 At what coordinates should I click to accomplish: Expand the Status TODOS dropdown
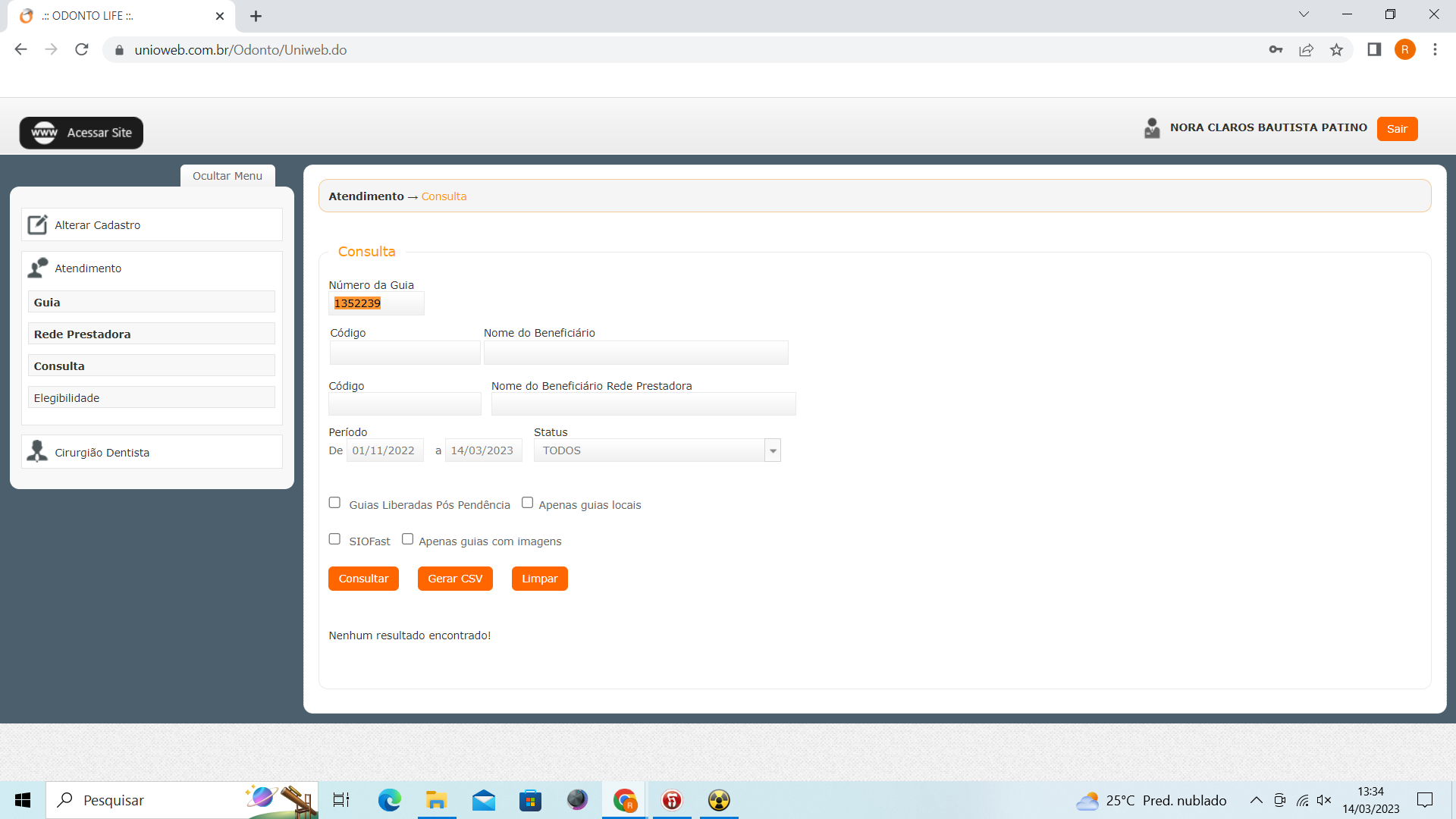tap(772, 450)
